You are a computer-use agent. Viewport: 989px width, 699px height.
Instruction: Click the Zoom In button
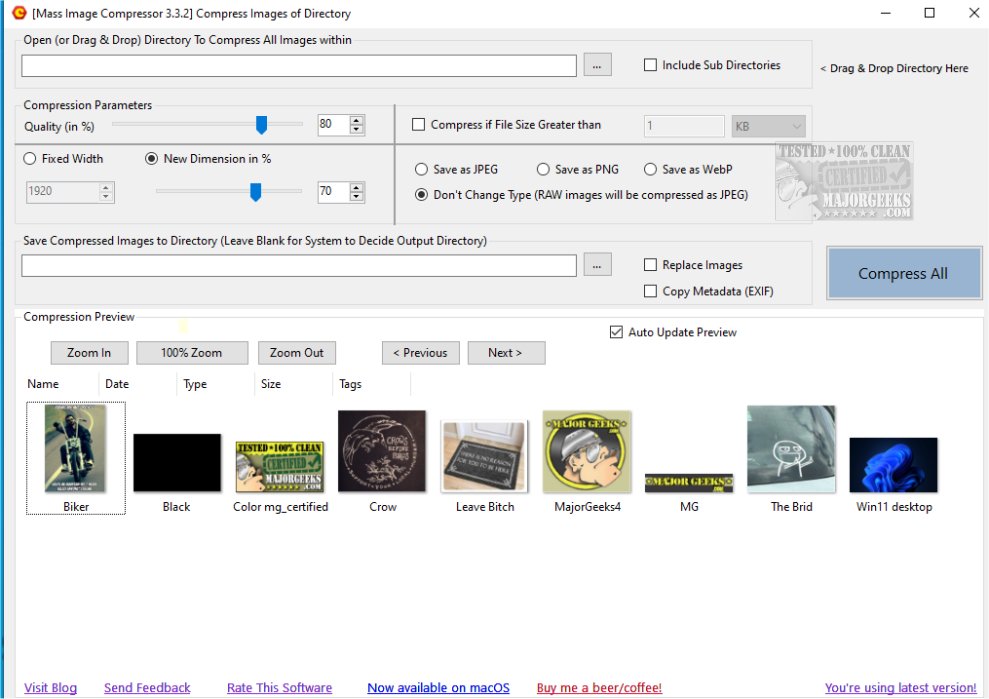pos(90,353)
